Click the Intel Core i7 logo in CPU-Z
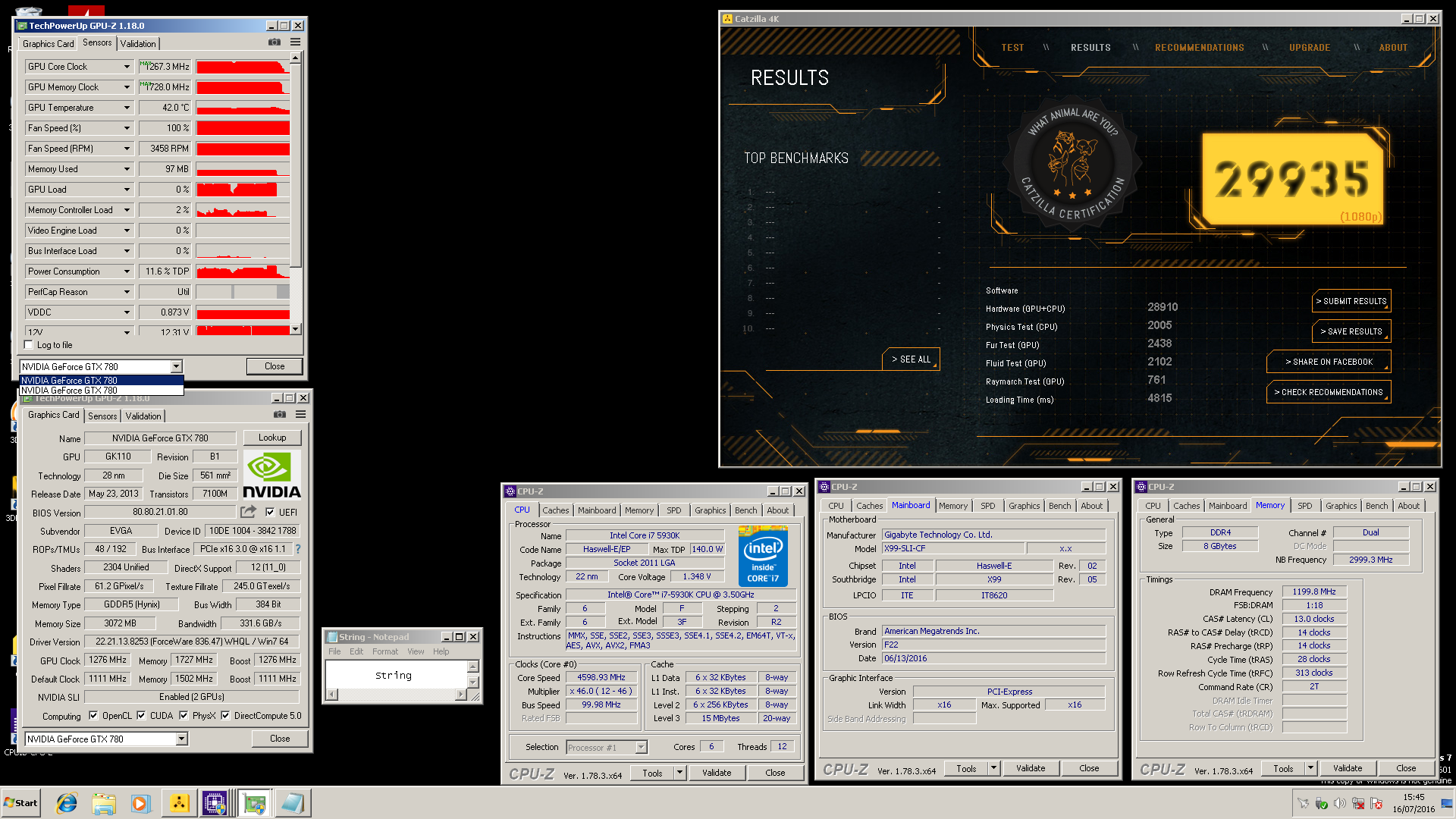Viewport: 1456px width, 819px height. 763,557
